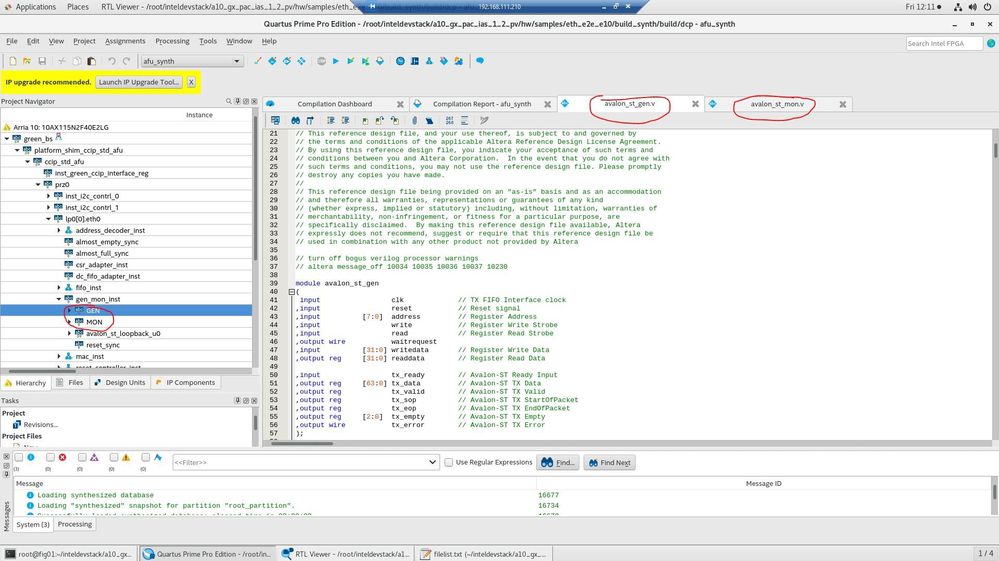Image resolution: width=999 pixels, height=561 pixels.
Task: Click the Start Compilation play icon
Action: click(336, 61)
